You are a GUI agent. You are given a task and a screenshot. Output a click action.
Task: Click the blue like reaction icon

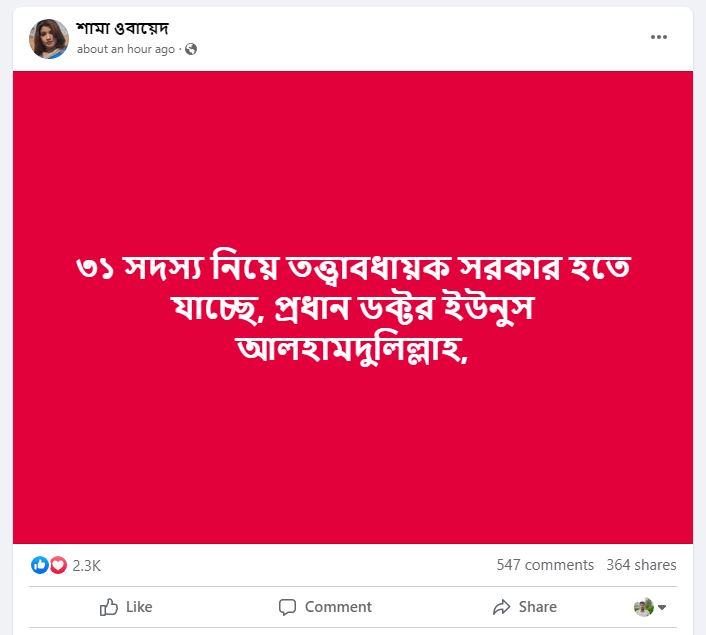(x=40, y=565)
